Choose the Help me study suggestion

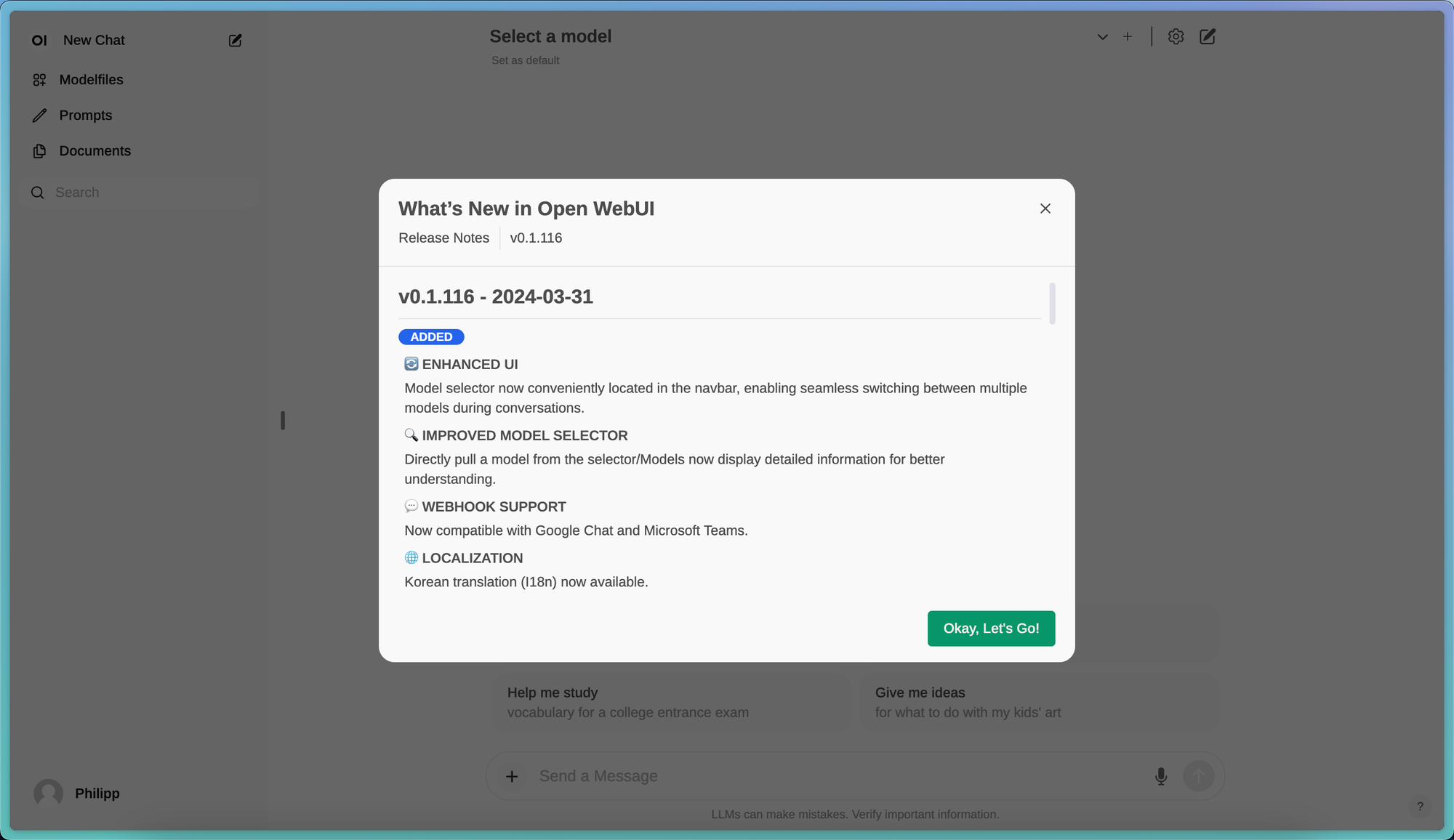[670, 703]
